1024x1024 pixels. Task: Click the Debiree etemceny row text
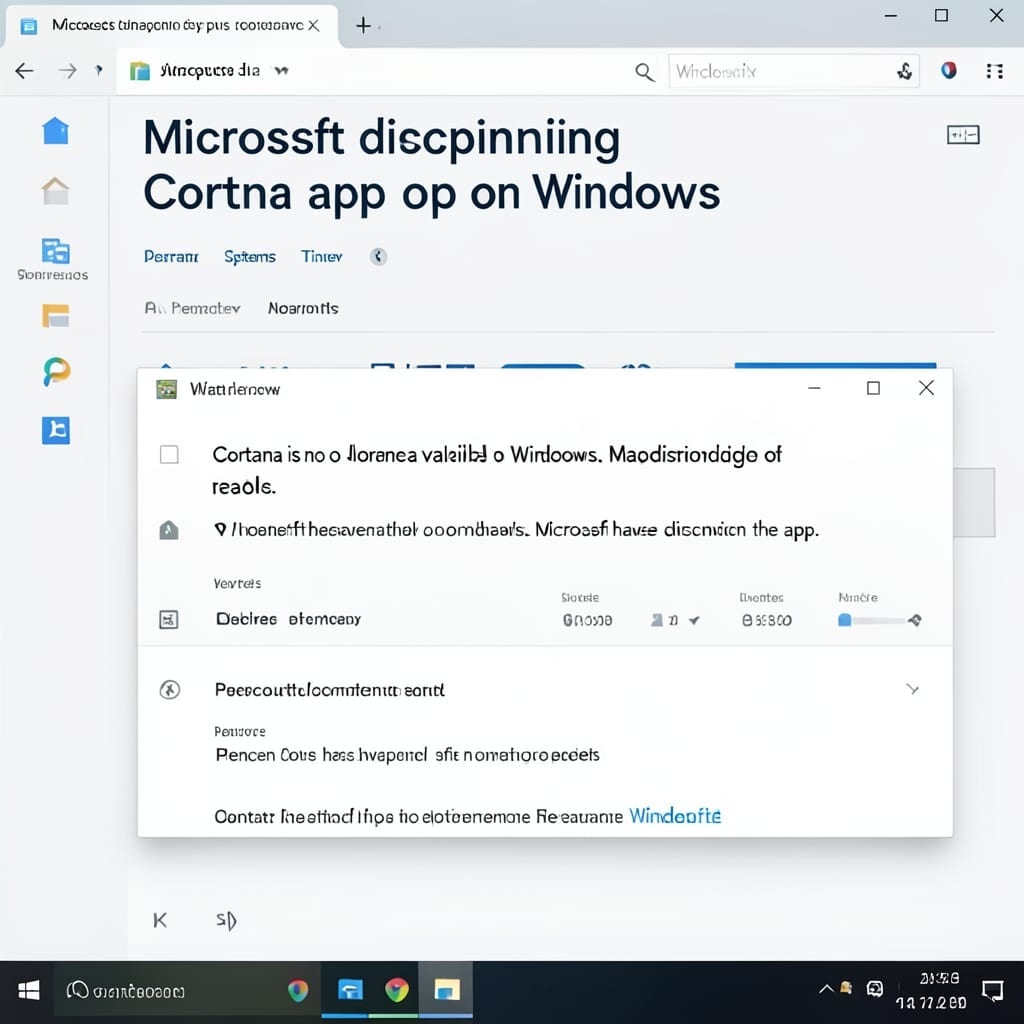pos(288,619)
